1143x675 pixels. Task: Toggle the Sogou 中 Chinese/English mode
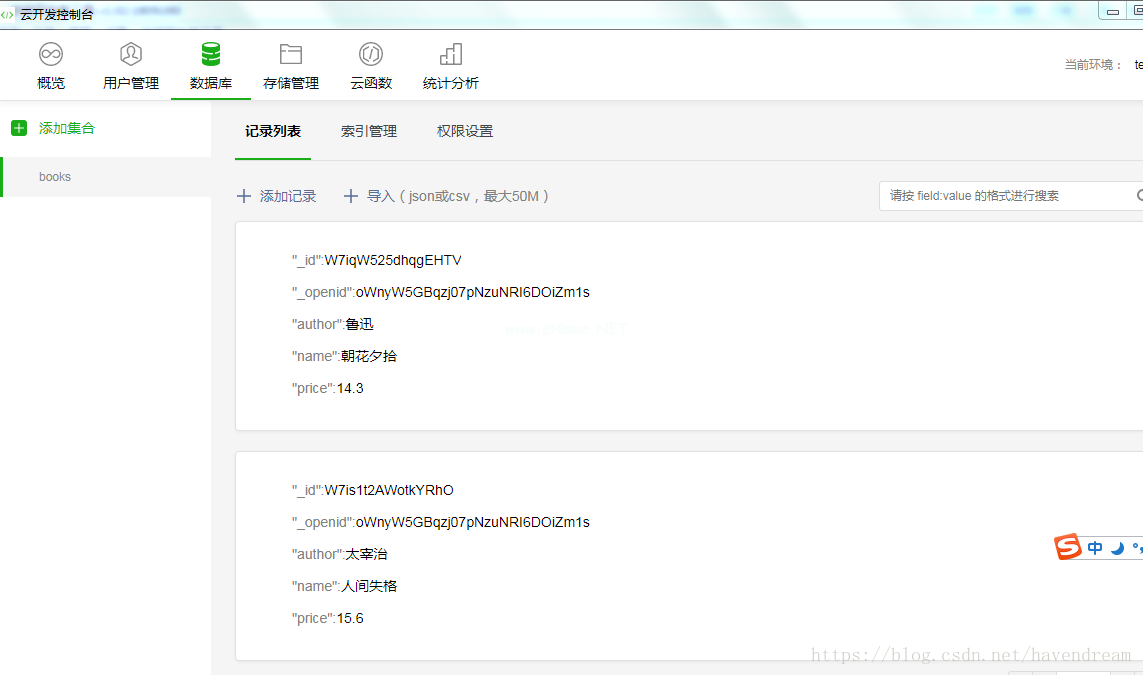tap(1095, 548)
